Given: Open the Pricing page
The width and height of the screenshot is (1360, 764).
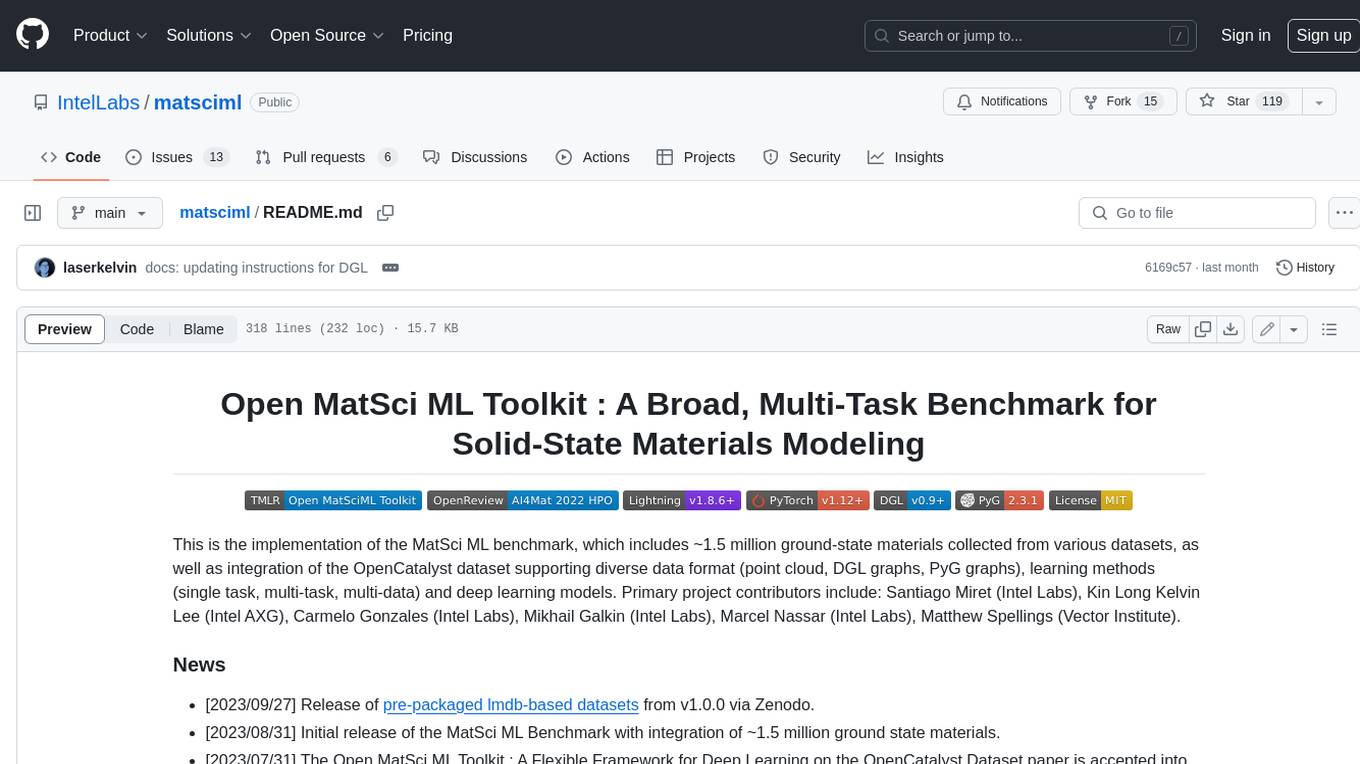Looking at the screenshot, I should [427, 35].
